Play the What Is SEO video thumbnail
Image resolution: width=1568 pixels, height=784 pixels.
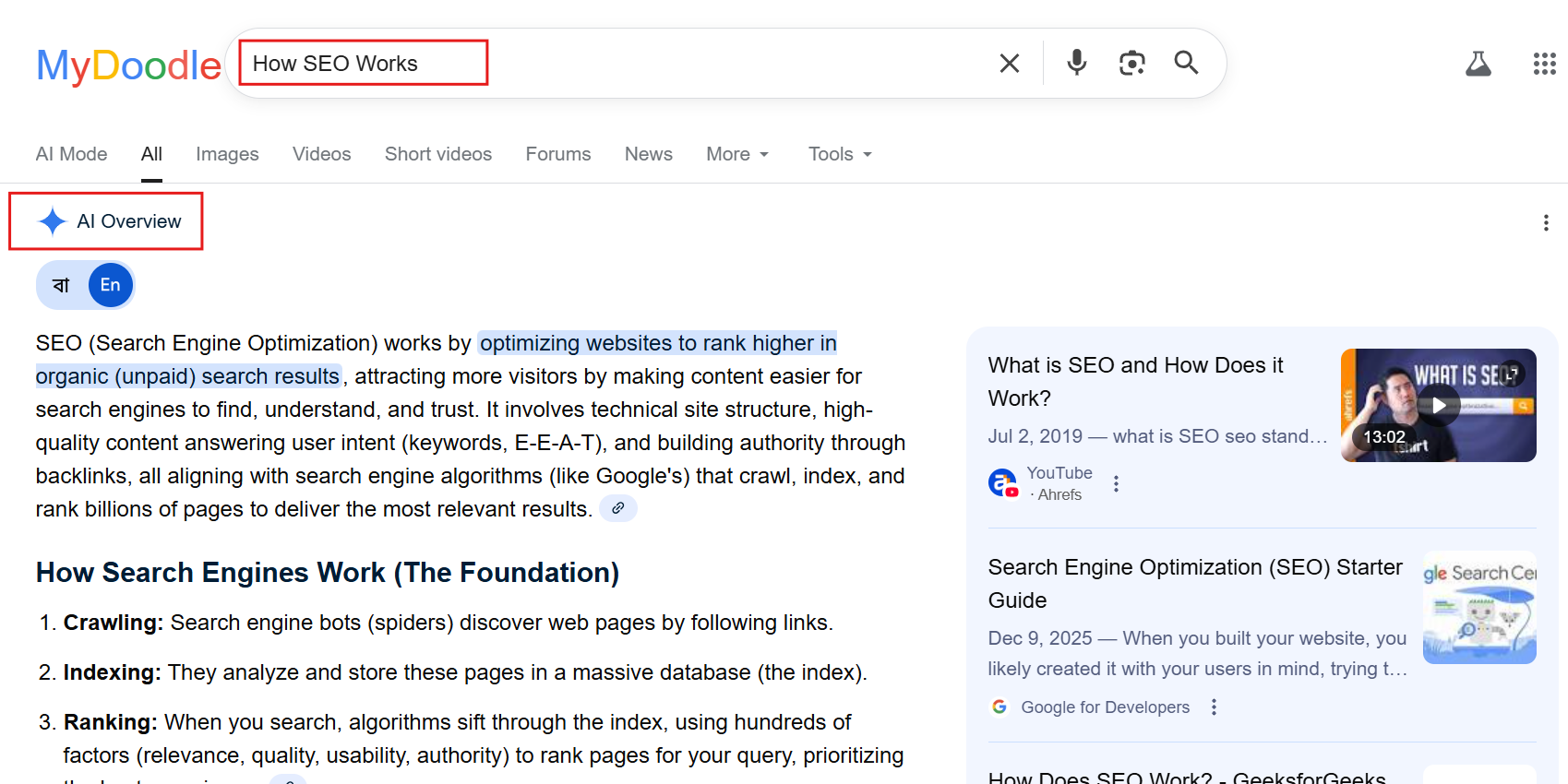1438,405
